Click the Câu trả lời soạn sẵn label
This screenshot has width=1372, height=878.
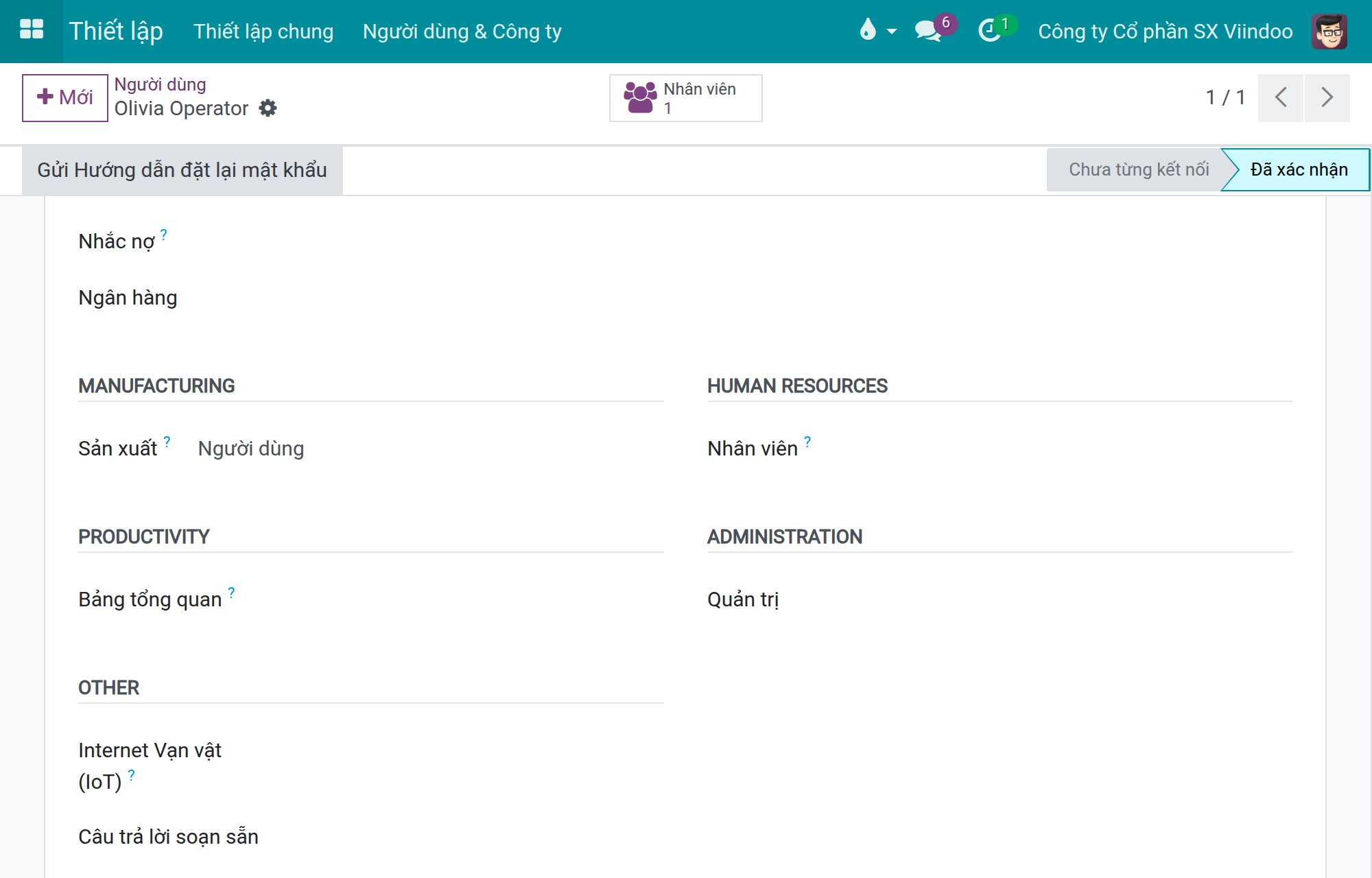[168, 837]
